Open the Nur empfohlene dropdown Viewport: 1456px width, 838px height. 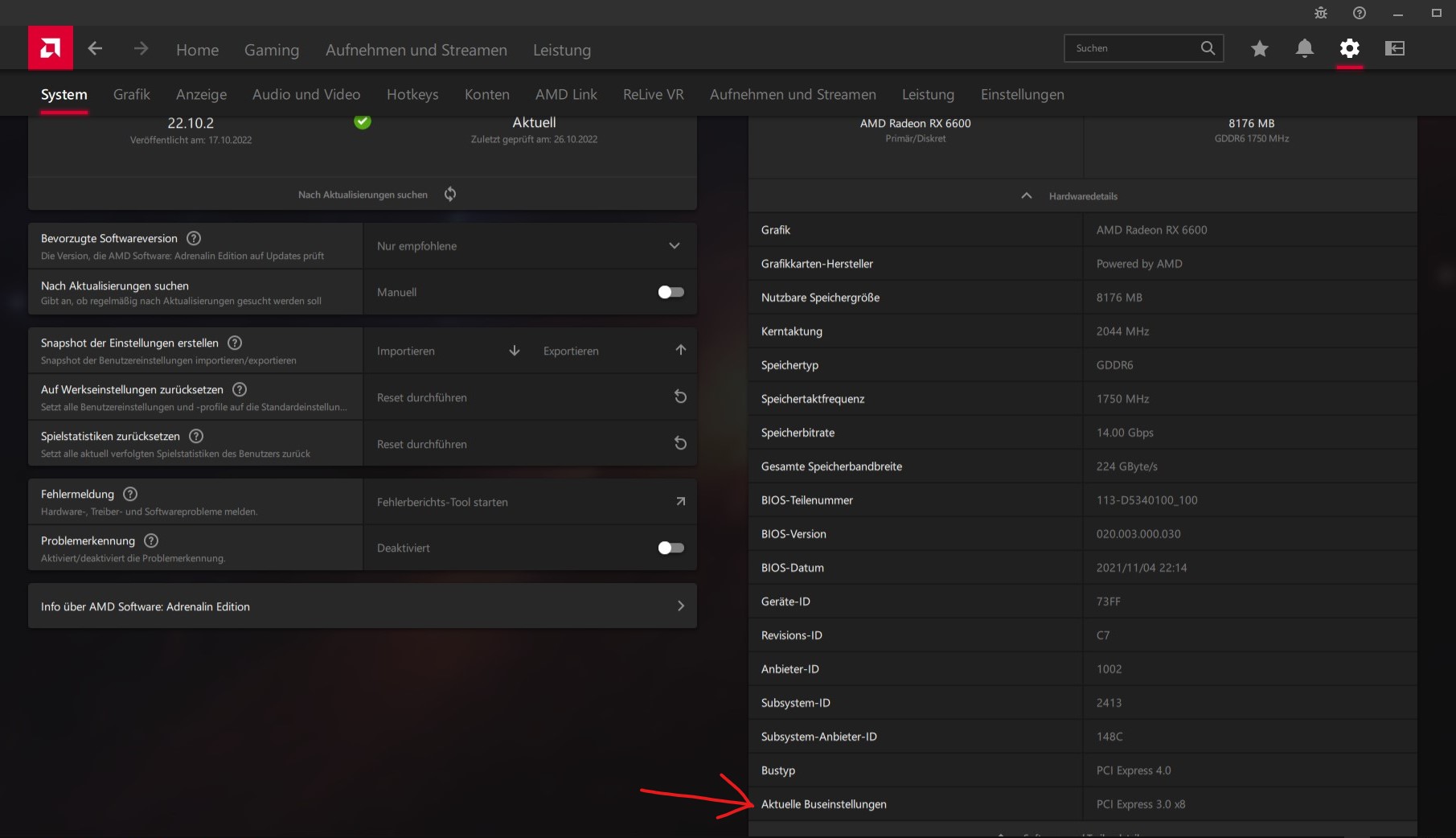pyautogui.click(x=530, y=246)
